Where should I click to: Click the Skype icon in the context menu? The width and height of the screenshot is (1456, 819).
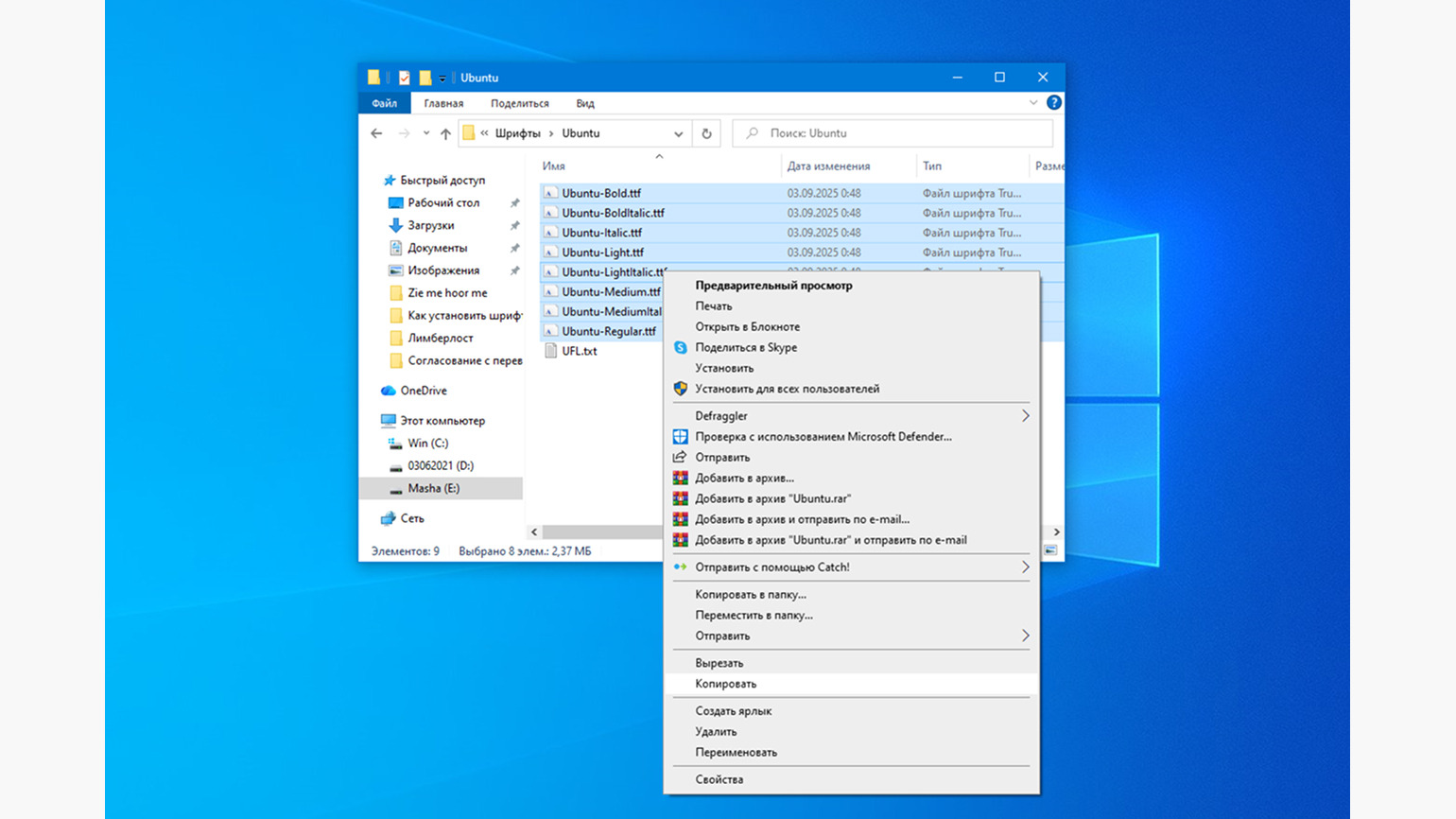(680, 347)
